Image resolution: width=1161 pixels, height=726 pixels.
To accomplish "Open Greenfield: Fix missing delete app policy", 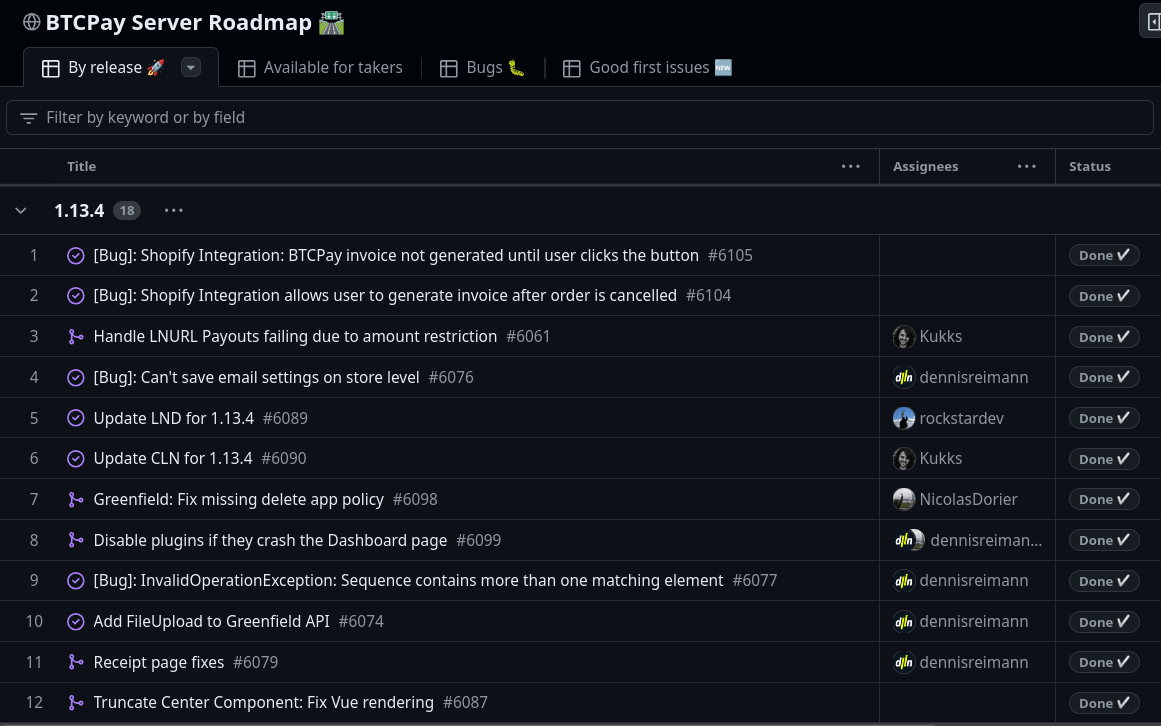I will pos(238,500).
